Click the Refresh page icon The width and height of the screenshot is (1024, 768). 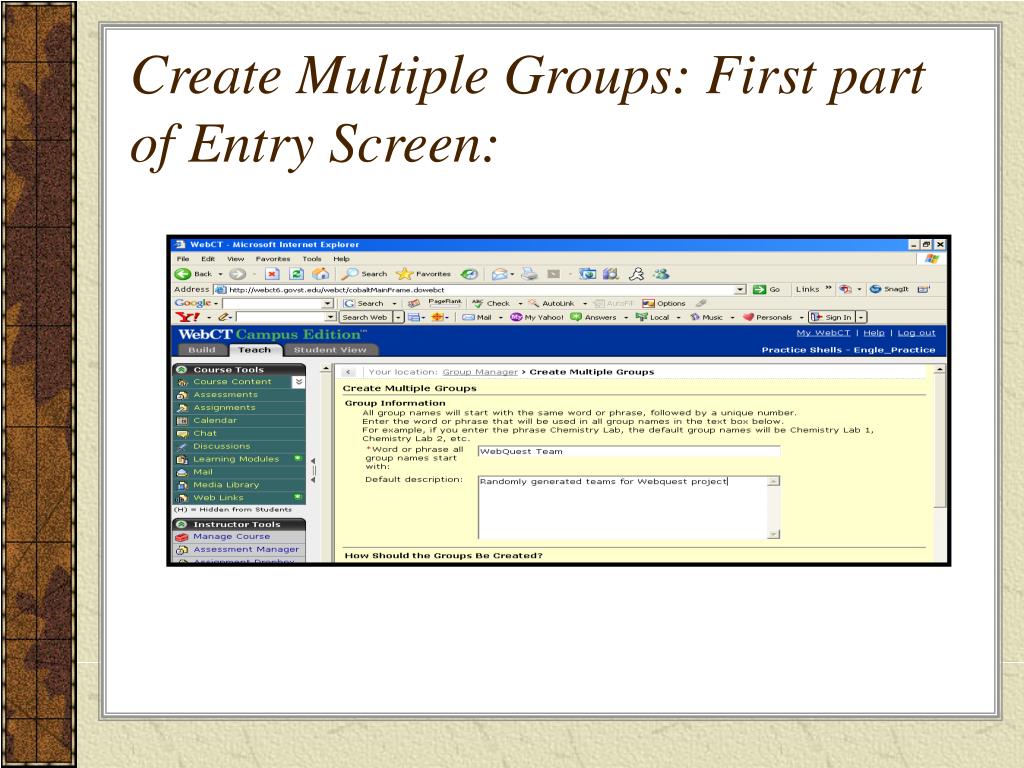[296, 274]
